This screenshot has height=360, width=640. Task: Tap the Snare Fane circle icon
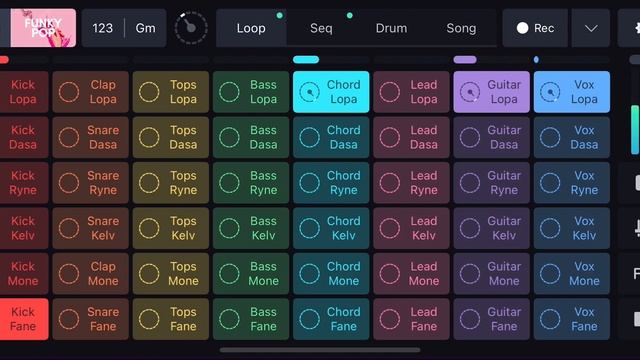tap(69, 319)
